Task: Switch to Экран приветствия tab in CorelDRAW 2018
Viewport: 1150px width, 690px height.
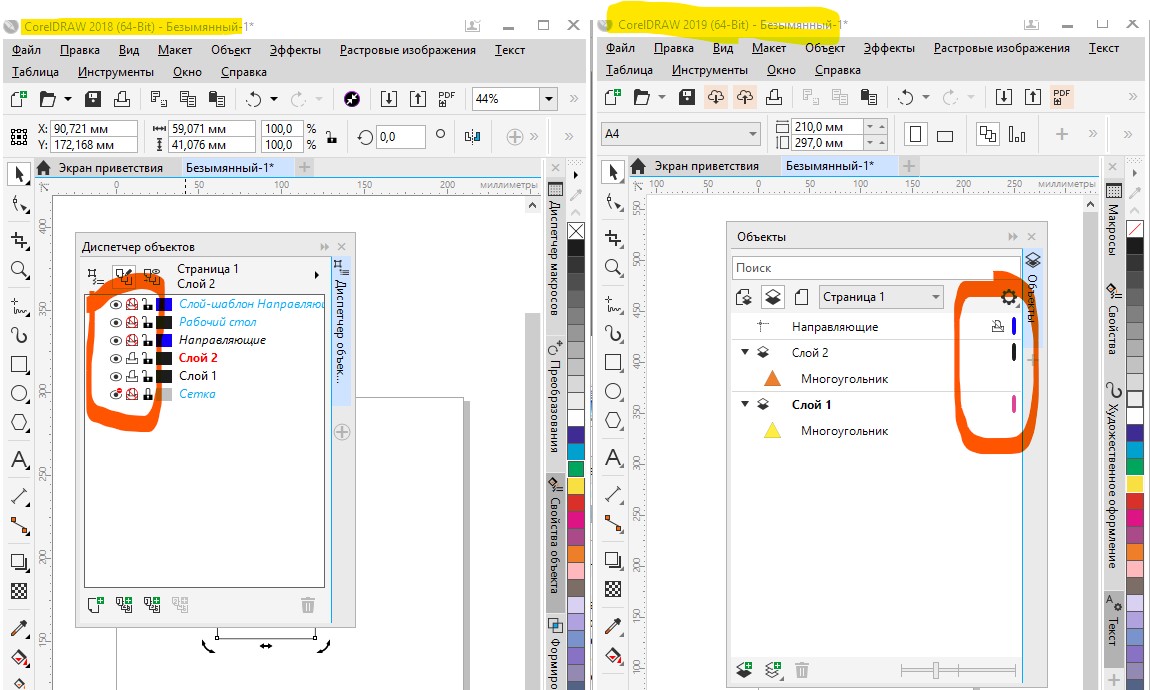Action: (110, 168)
